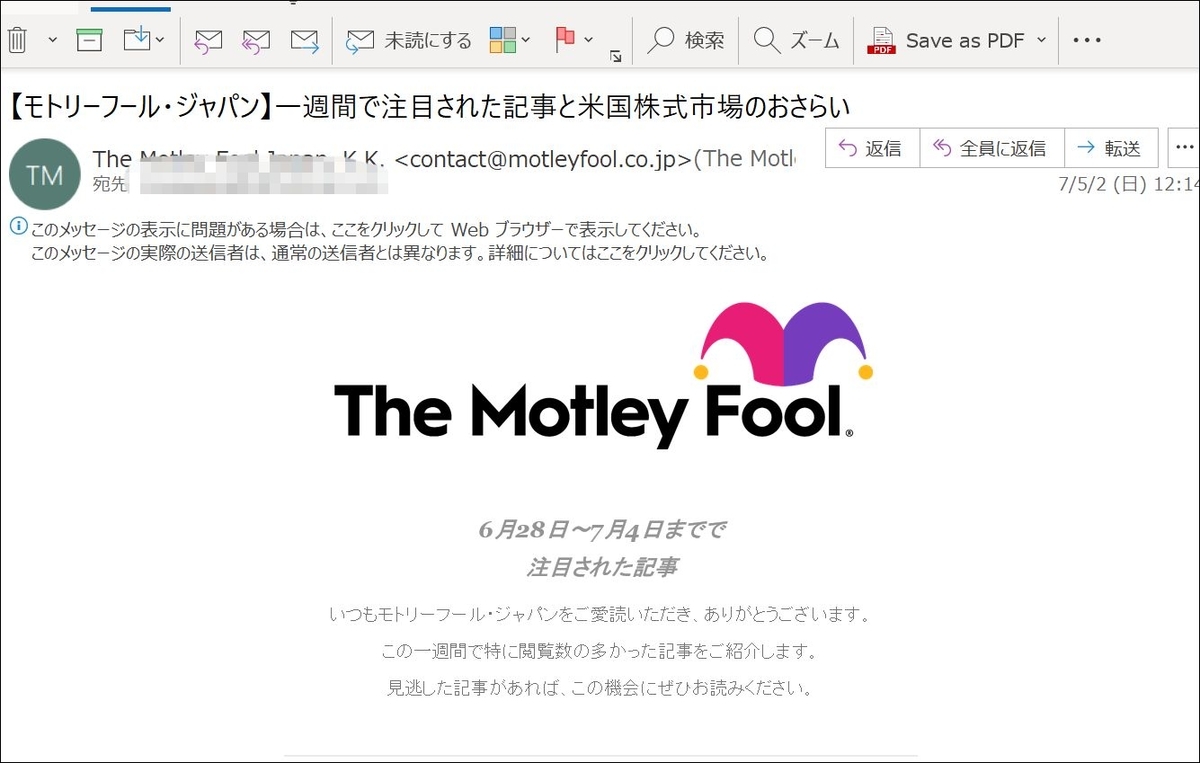Click the 全員に返信 reply all button

pos(992,148)
